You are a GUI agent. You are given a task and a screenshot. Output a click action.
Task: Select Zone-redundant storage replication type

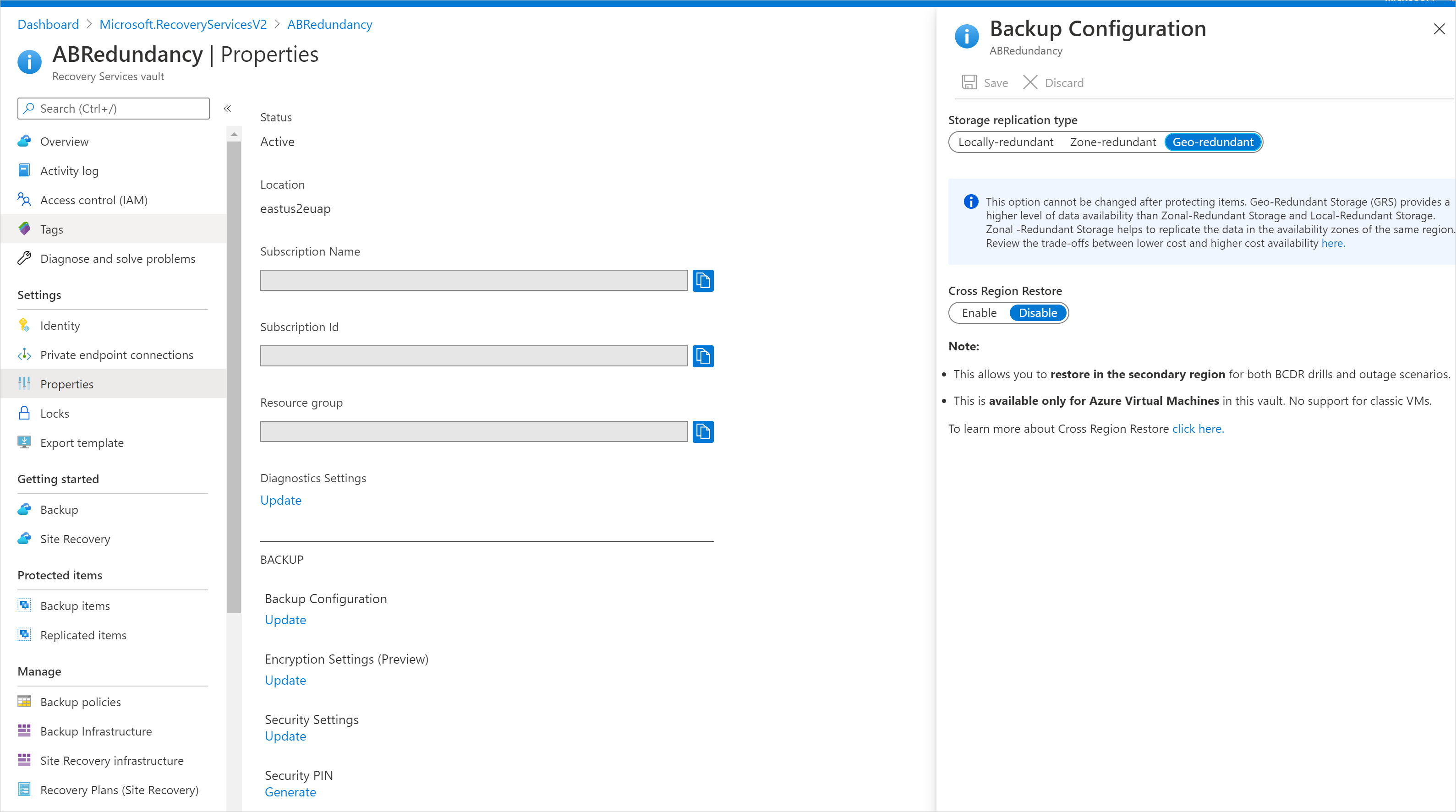point(1113,142)
